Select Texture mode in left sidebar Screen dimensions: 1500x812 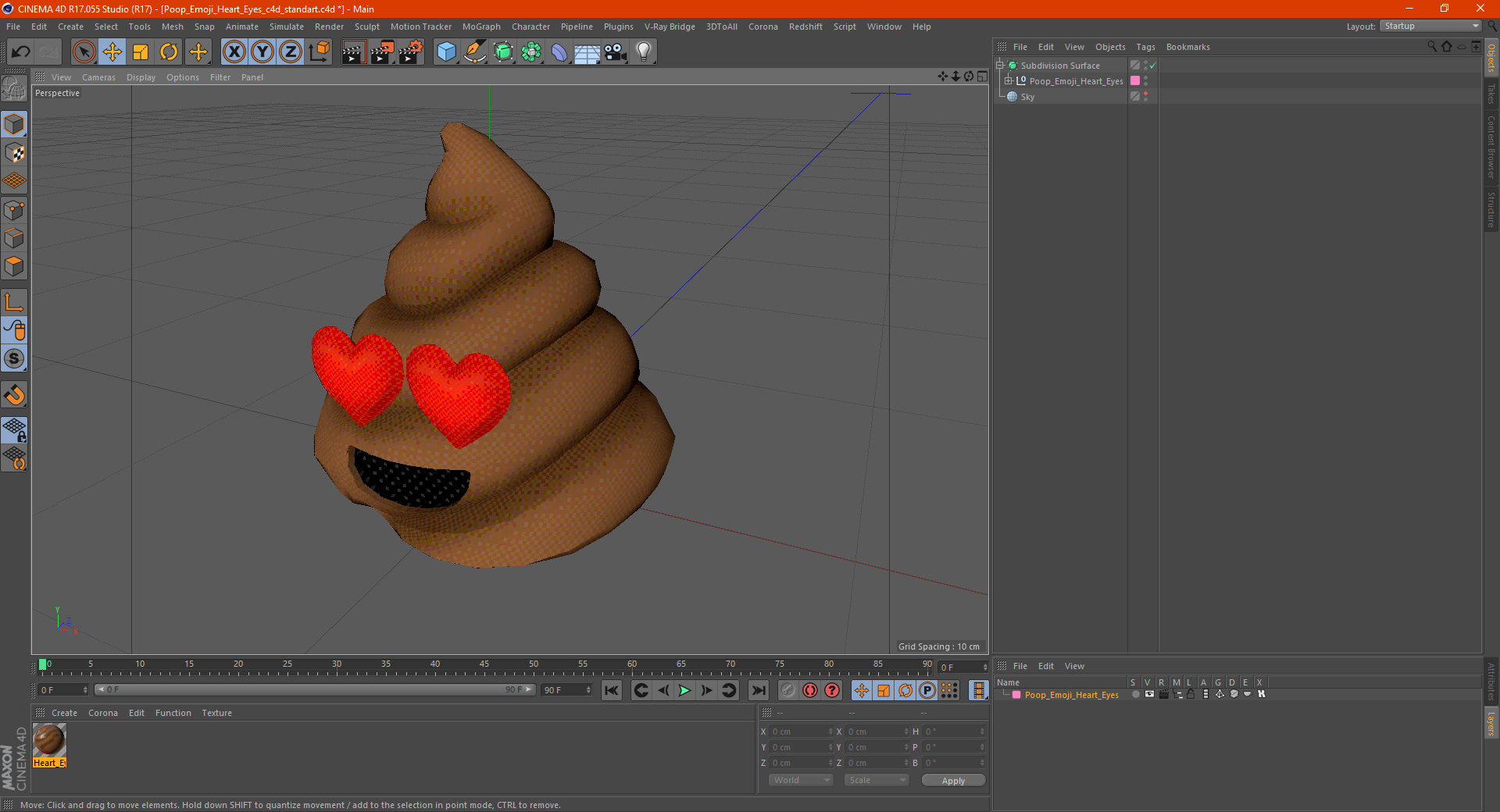point(14,153)
